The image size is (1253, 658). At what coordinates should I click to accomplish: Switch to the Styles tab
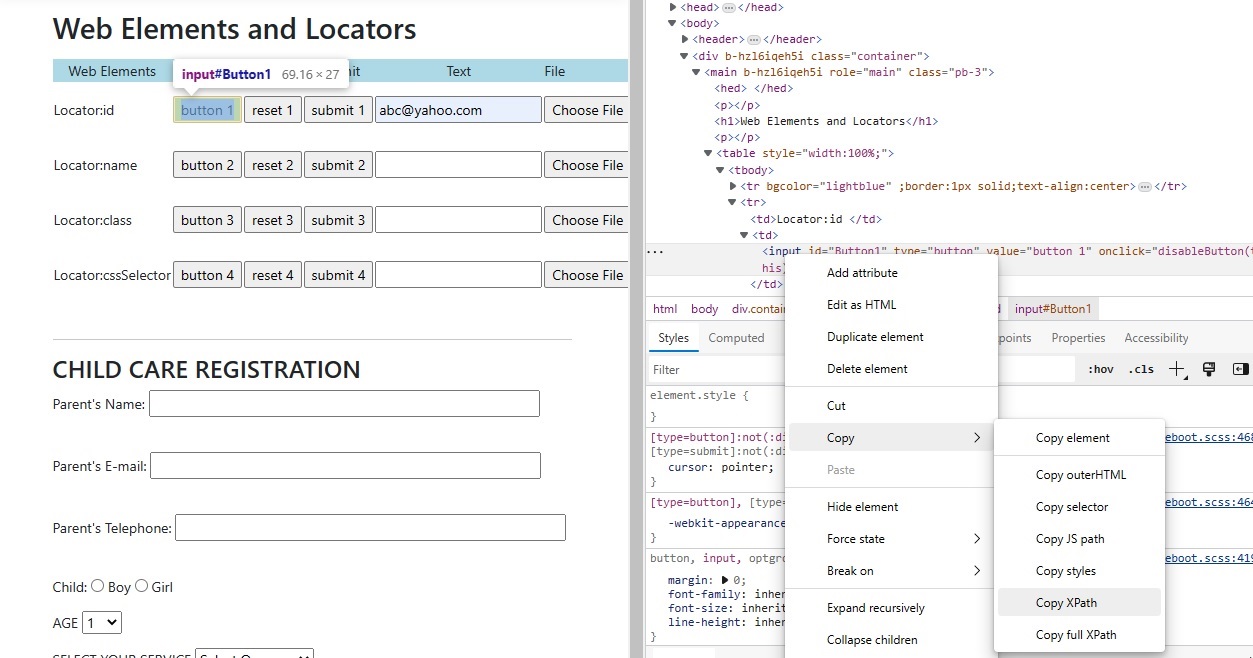(673, 338)
